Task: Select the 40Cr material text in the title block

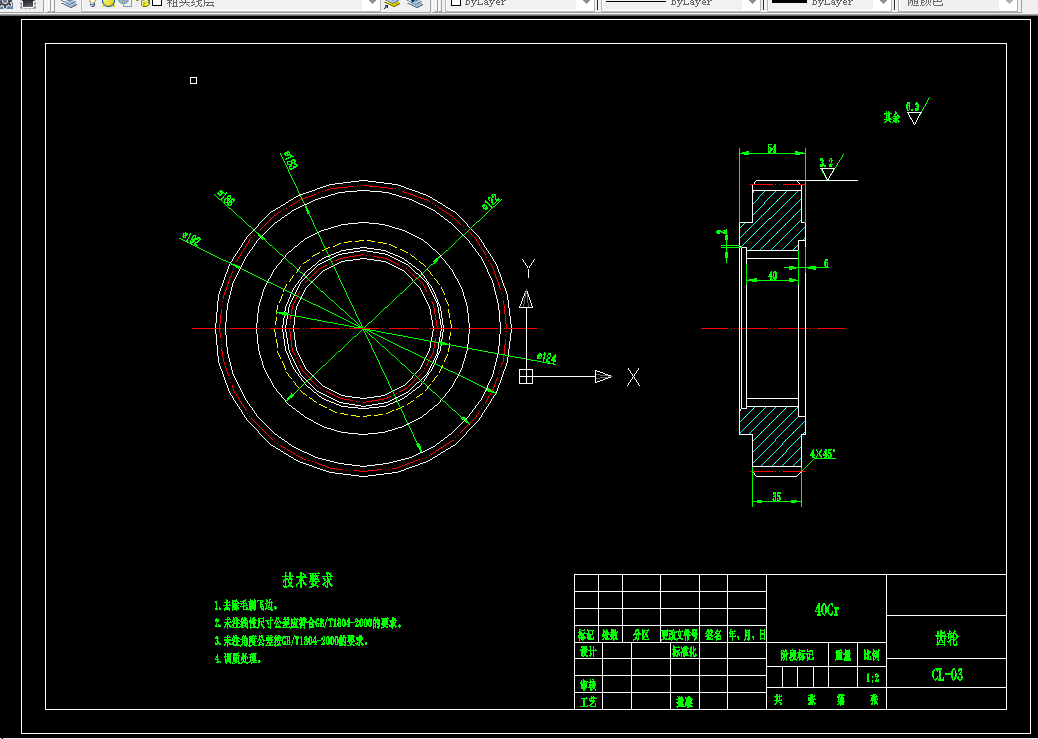Action: 827,610
